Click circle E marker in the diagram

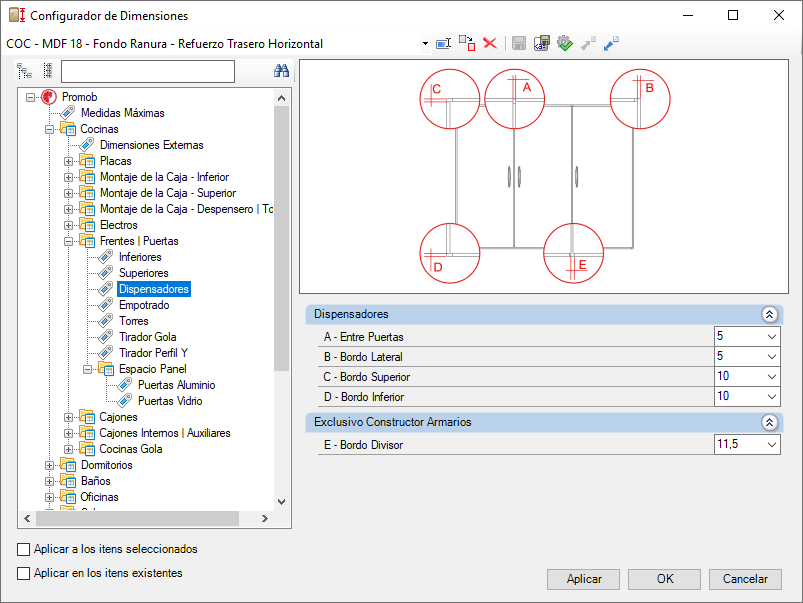pyautogui.click(x=574, y=253)
